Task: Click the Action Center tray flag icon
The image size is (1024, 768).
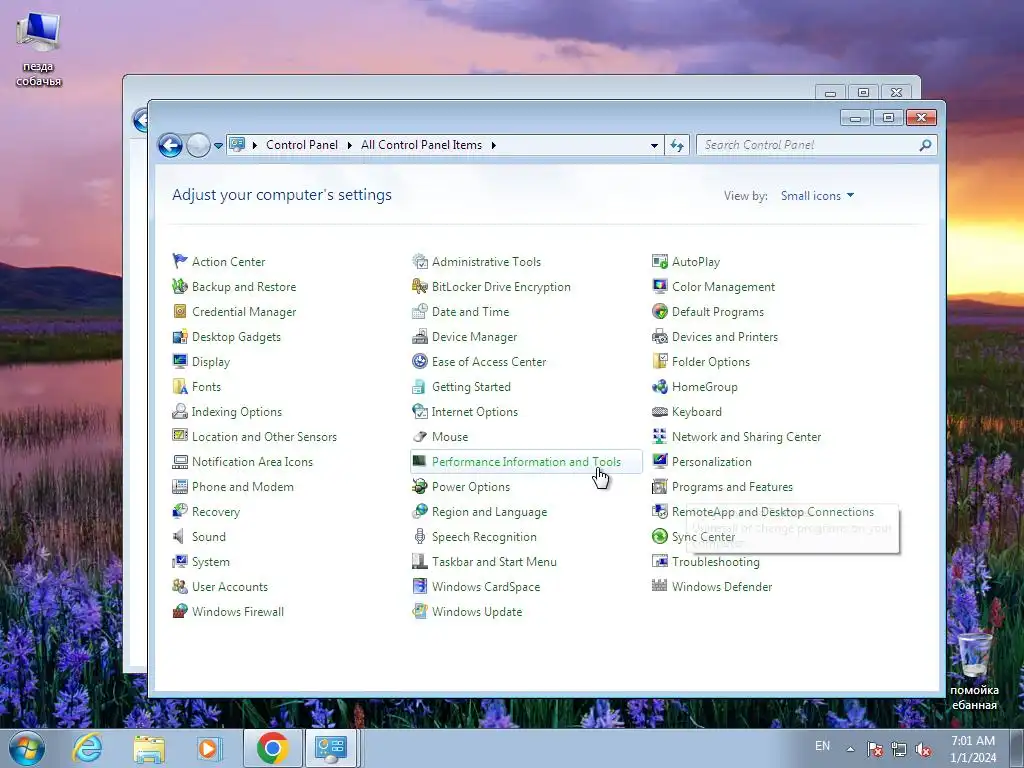Action: point(875,750)
